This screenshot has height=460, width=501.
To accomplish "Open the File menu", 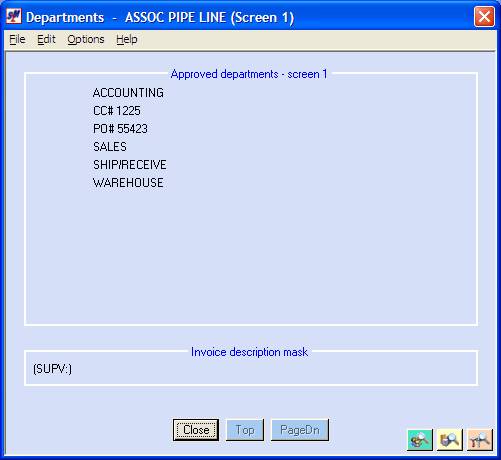I will (x=17, y=39).
